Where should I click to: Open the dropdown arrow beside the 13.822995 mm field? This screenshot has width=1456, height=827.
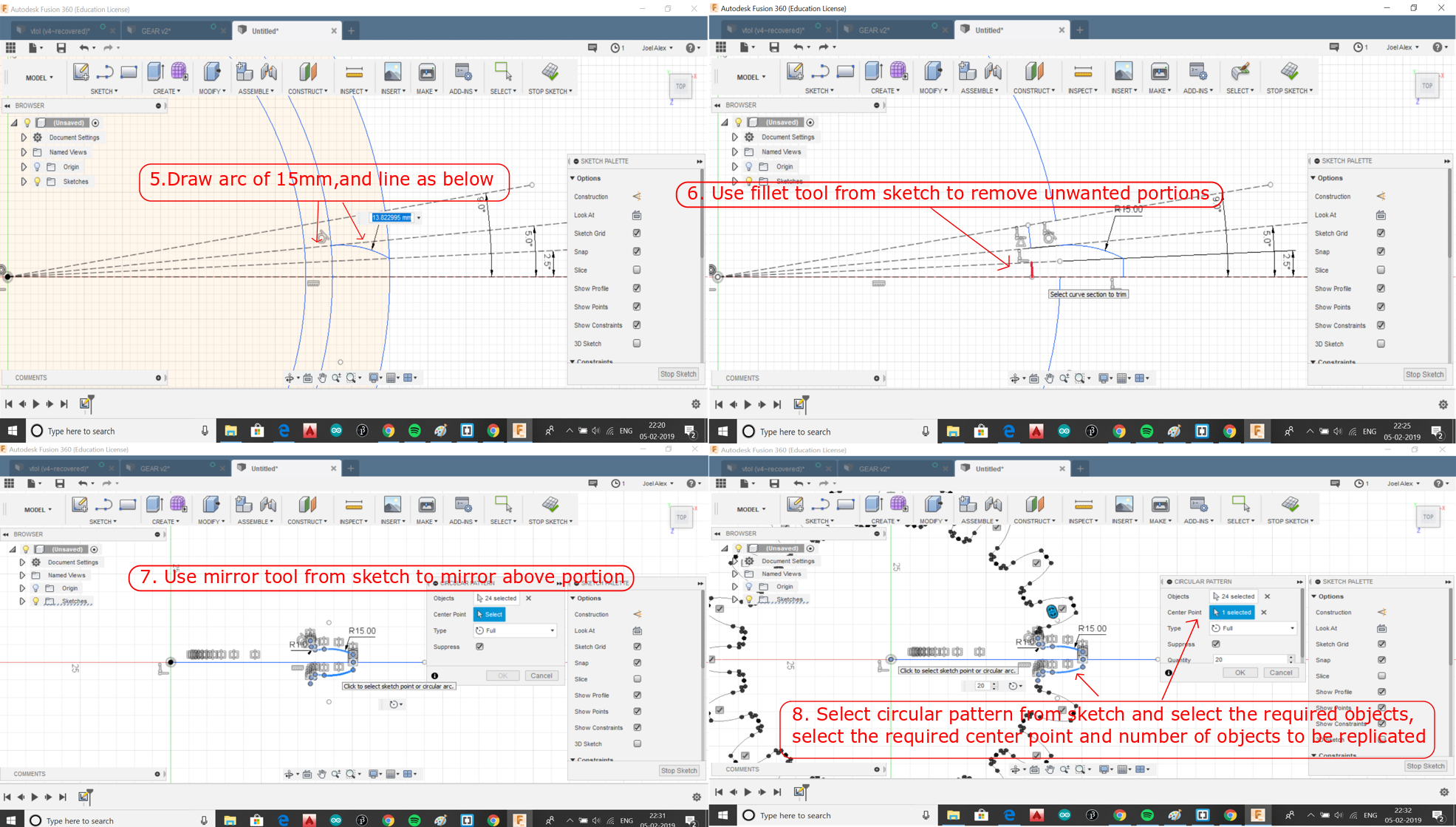tap(419, 218)
